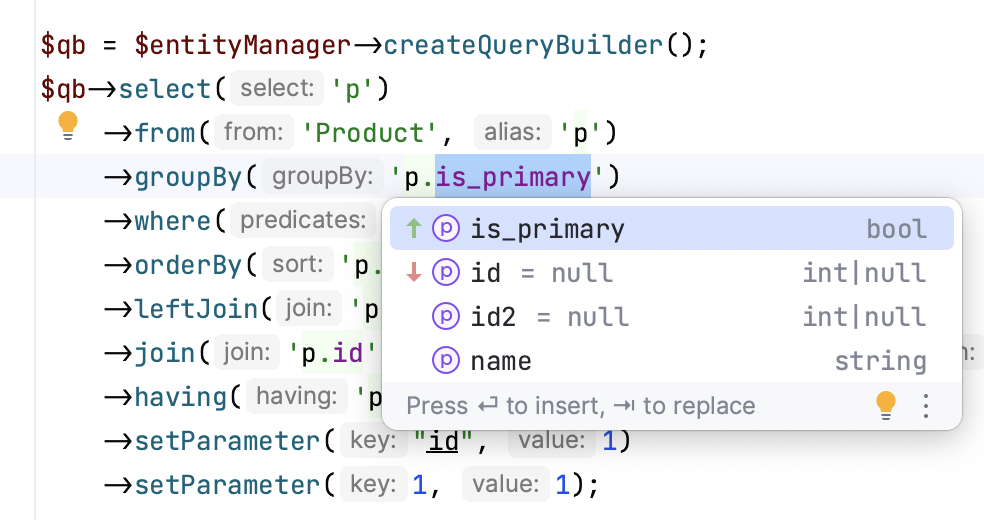Click the 'Product' string in the from call
984x520 pixels.
[x=370, y=133]
